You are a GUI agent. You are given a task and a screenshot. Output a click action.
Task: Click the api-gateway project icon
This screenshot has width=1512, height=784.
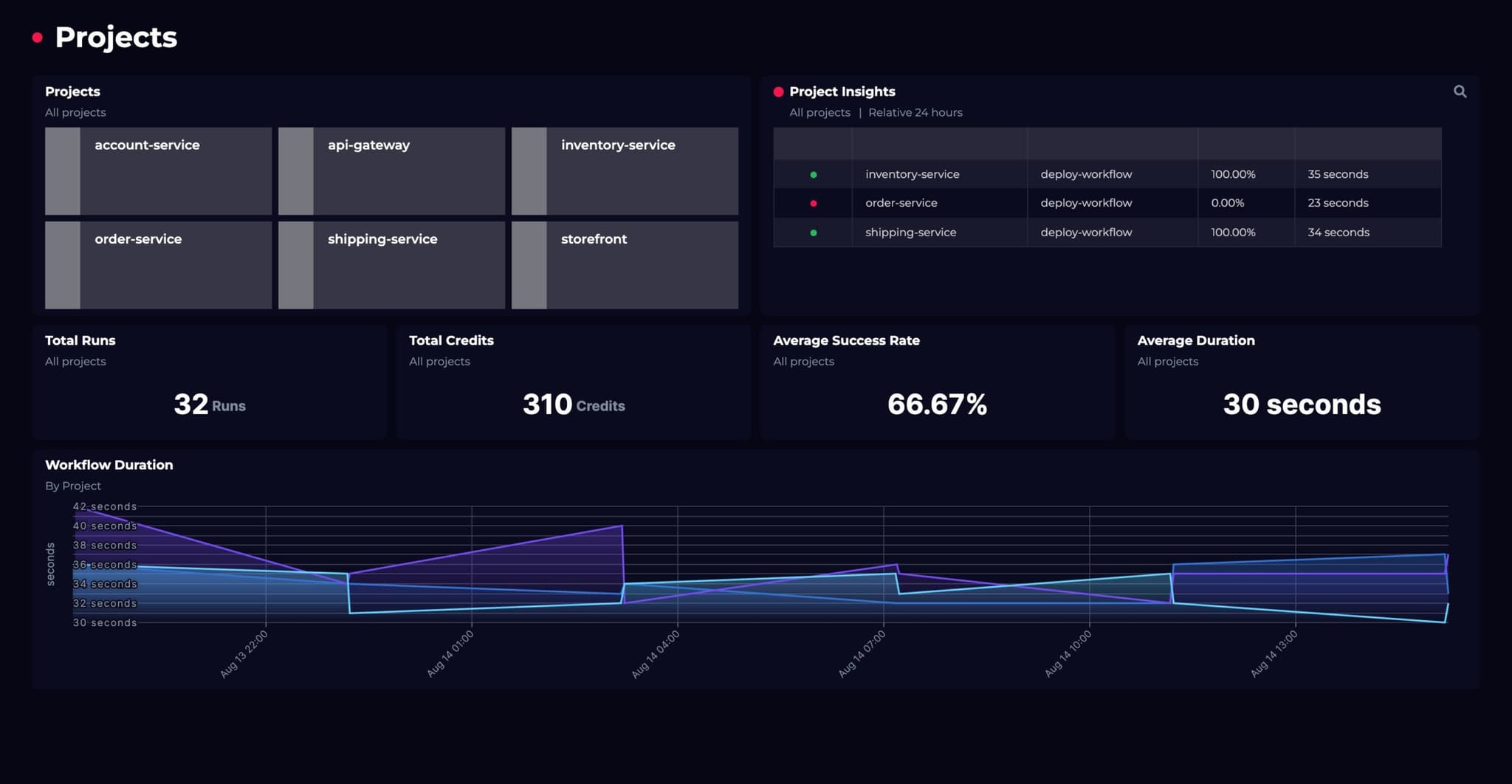295,171
